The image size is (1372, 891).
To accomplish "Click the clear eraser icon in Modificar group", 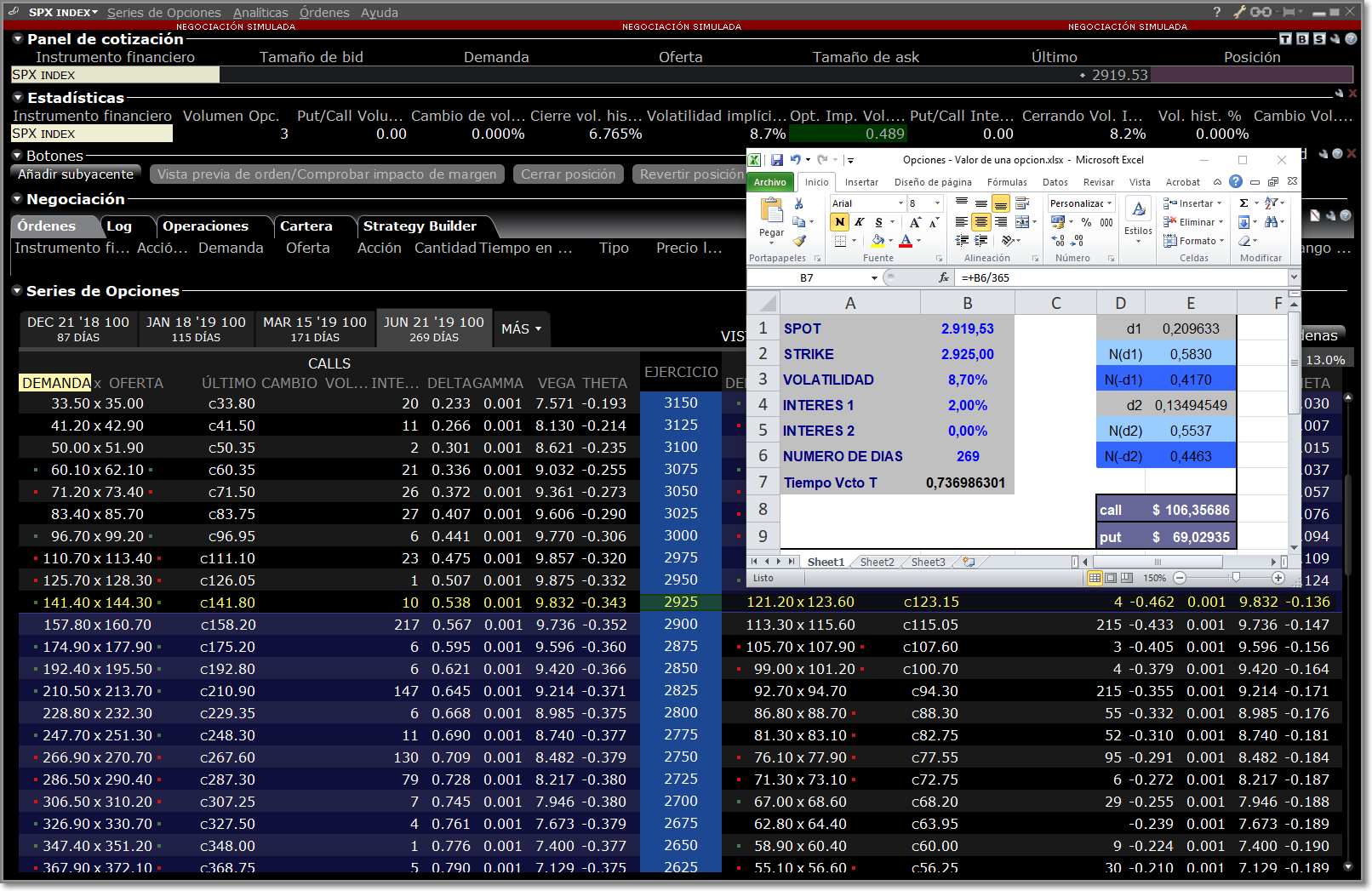I will click(x=1243, y=241).
